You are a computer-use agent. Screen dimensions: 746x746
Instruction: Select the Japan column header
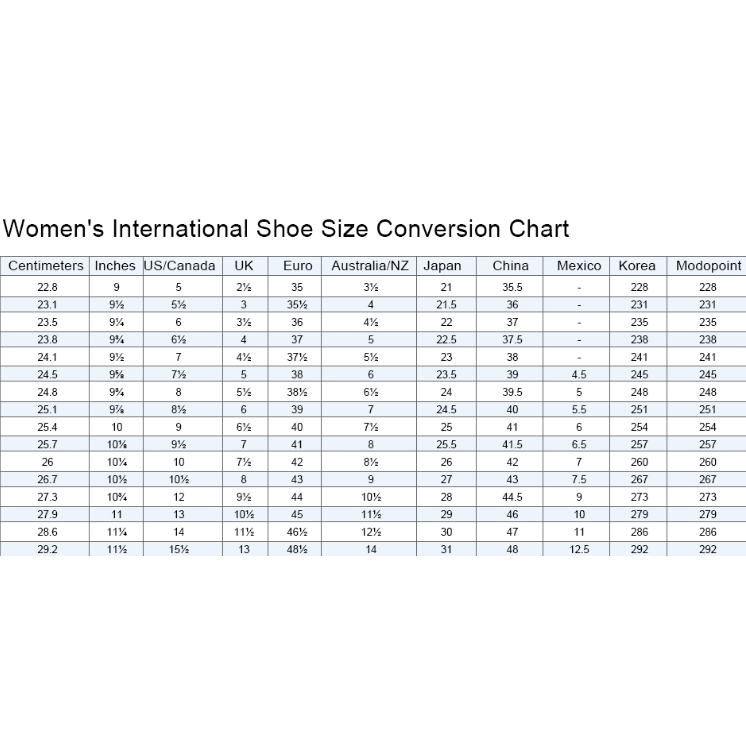pyautogui.click(x=442, y=266)
